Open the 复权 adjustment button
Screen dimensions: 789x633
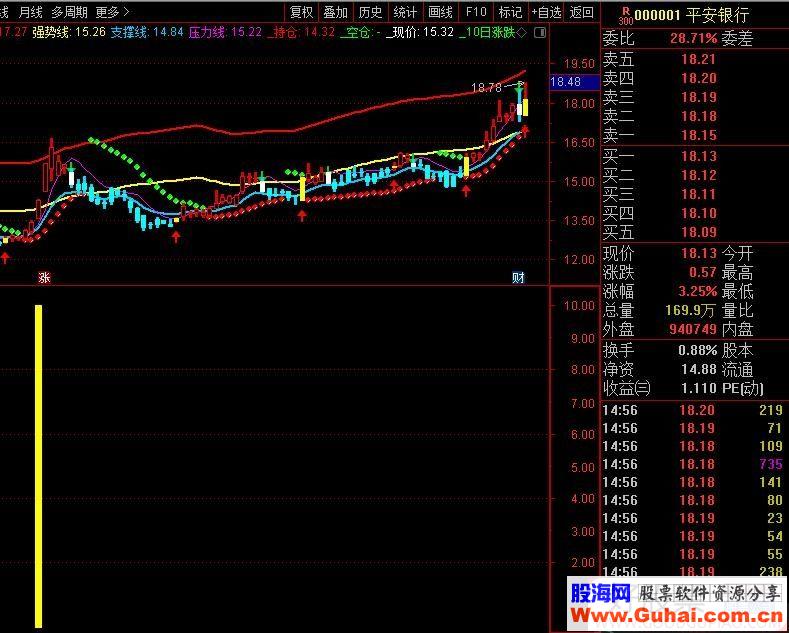[302, 12]
